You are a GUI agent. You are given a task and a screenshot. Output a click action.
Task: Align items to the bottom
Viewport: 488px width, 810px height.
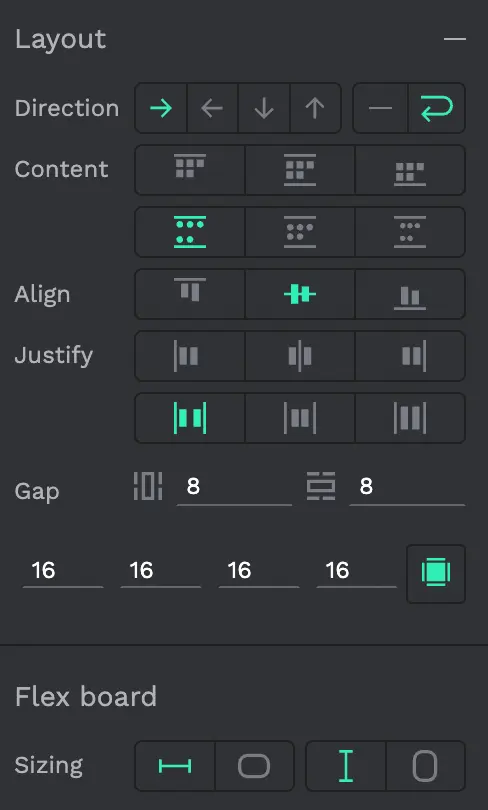click(x=410, y=294)
